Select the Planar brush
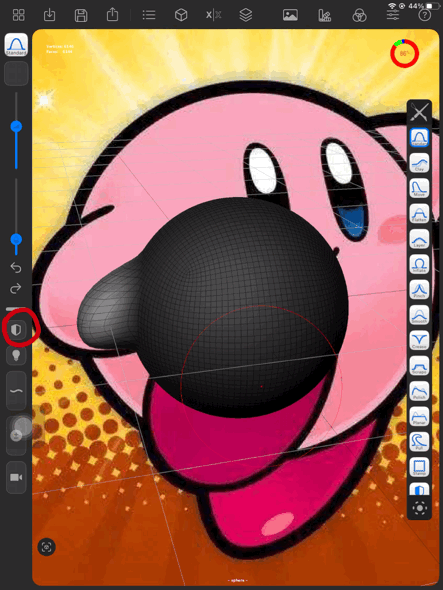Image resolution: width=443 pixels, height=590 pixels. pyautogui.click(x=419, y=417)
